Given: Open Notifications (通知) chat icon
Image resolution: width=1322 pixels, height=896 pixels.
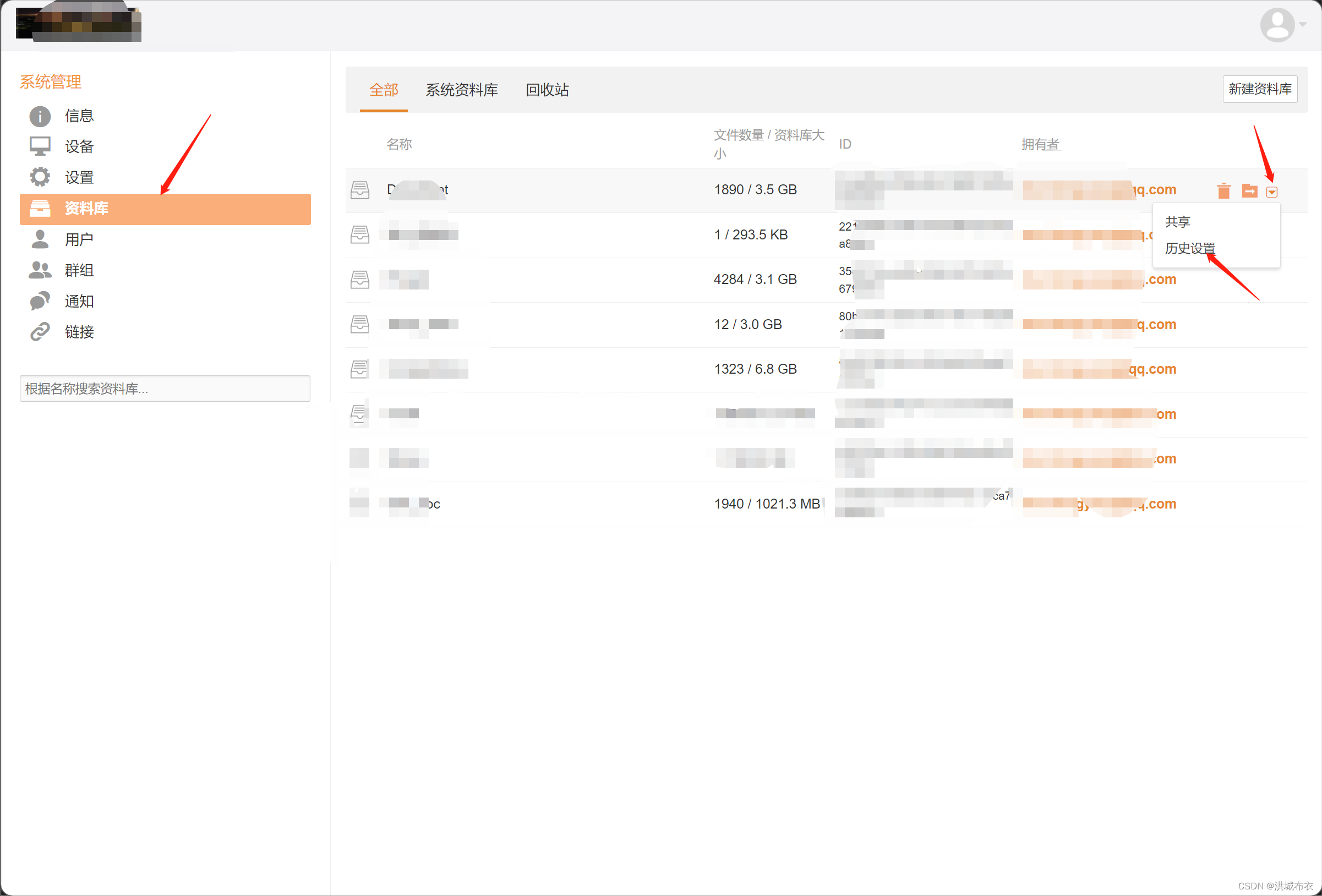Looking at the screenshot, I should (x=40, y=301).
